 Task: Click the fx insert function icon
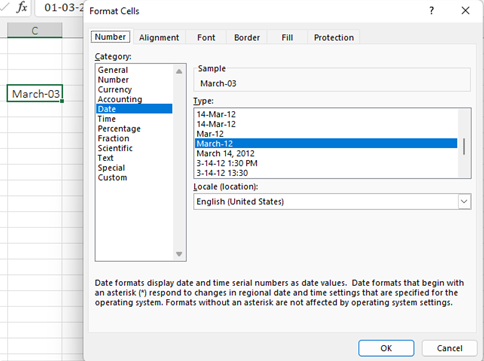coord(22,7)
